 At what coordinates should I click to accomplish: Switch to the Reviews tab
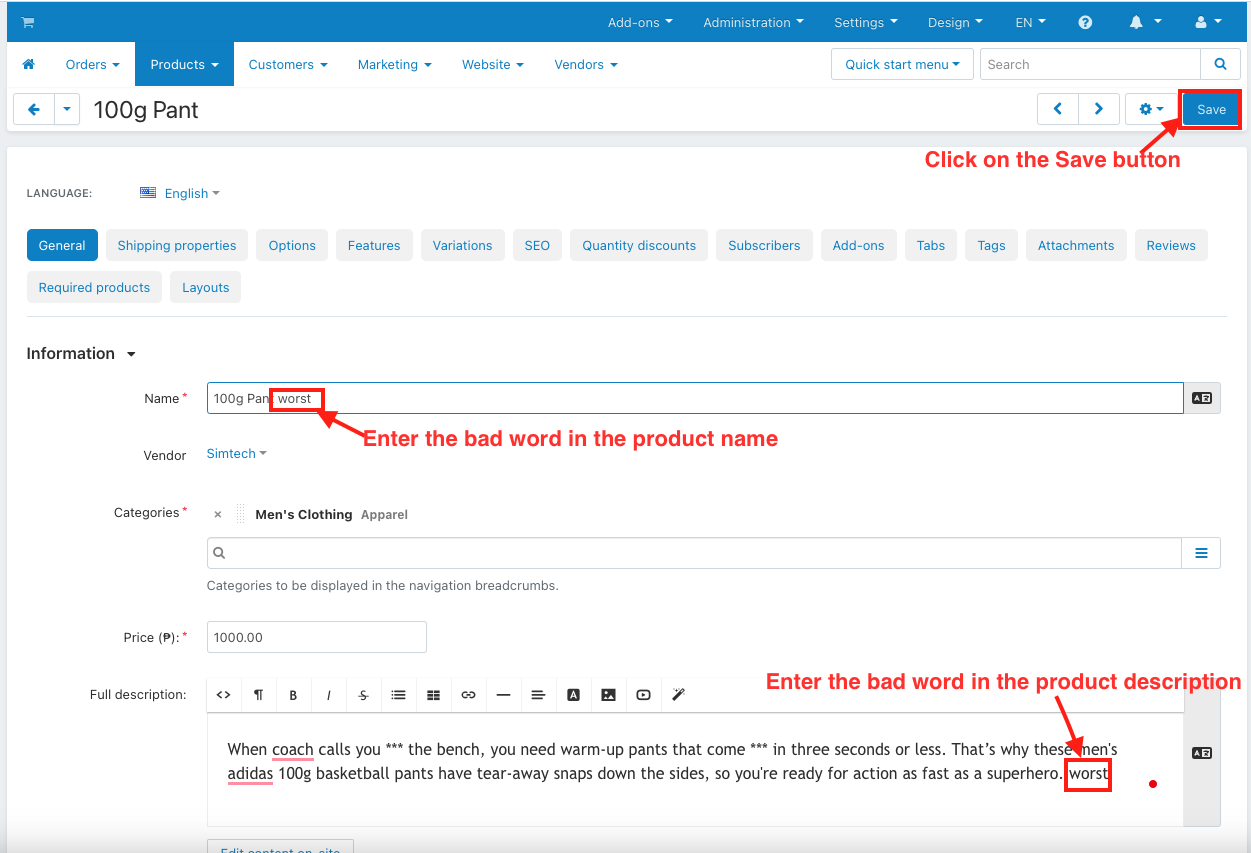click(1171, 245)
